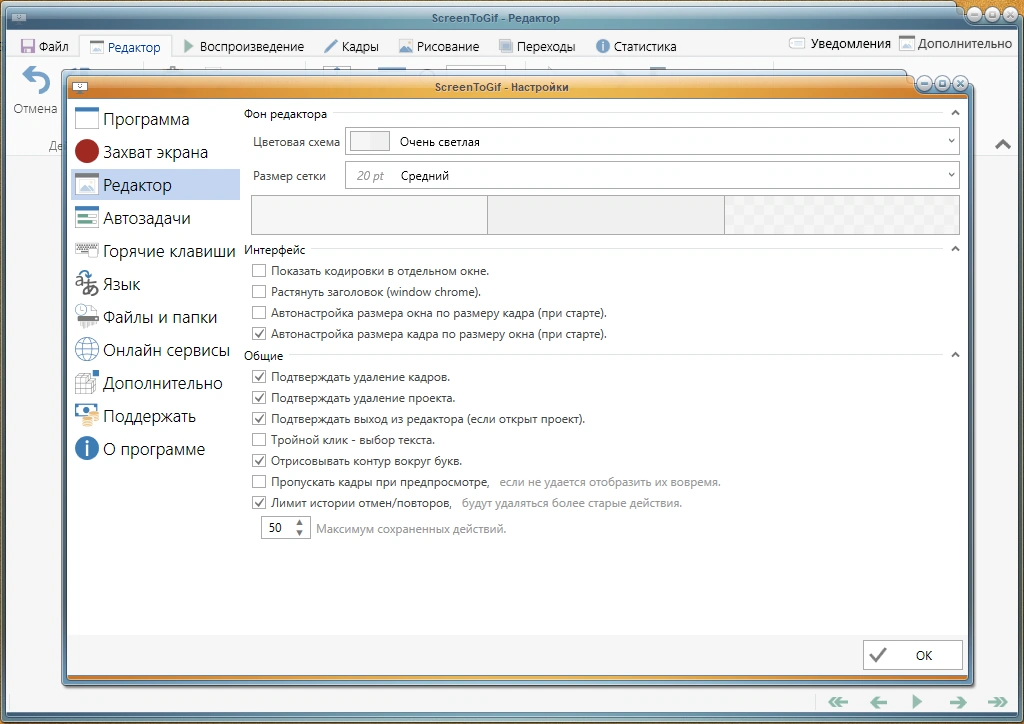
Task: Click the Программа sidebar icon
Action: (x=86, y=118)
